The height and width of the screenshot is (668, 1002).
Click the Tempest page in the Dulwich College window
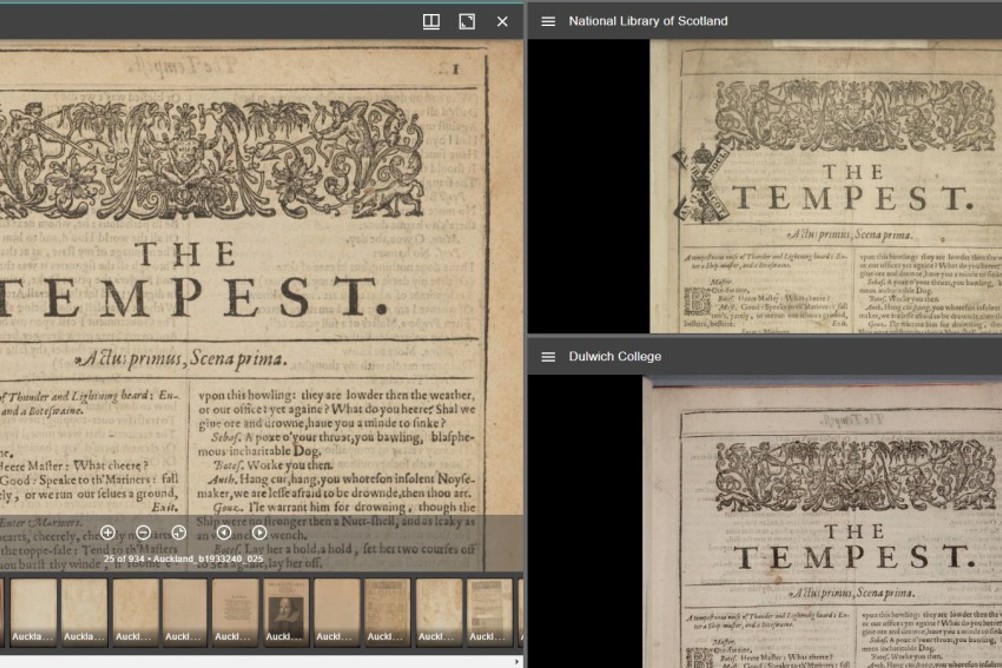(822, 522)
